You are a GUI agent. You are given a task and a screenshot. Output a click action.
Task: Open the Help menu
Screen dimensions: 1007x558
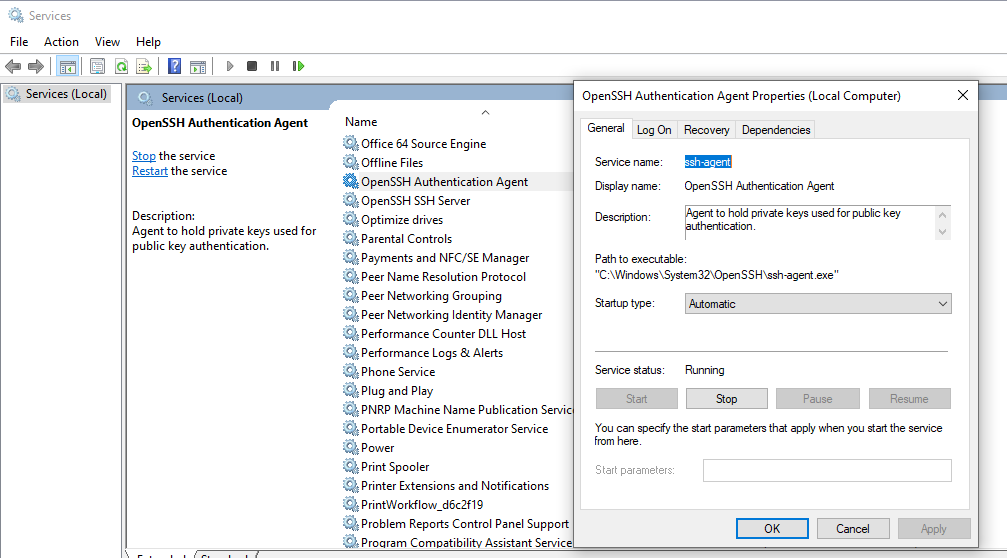pyautogui.click(x=148, y=42)
